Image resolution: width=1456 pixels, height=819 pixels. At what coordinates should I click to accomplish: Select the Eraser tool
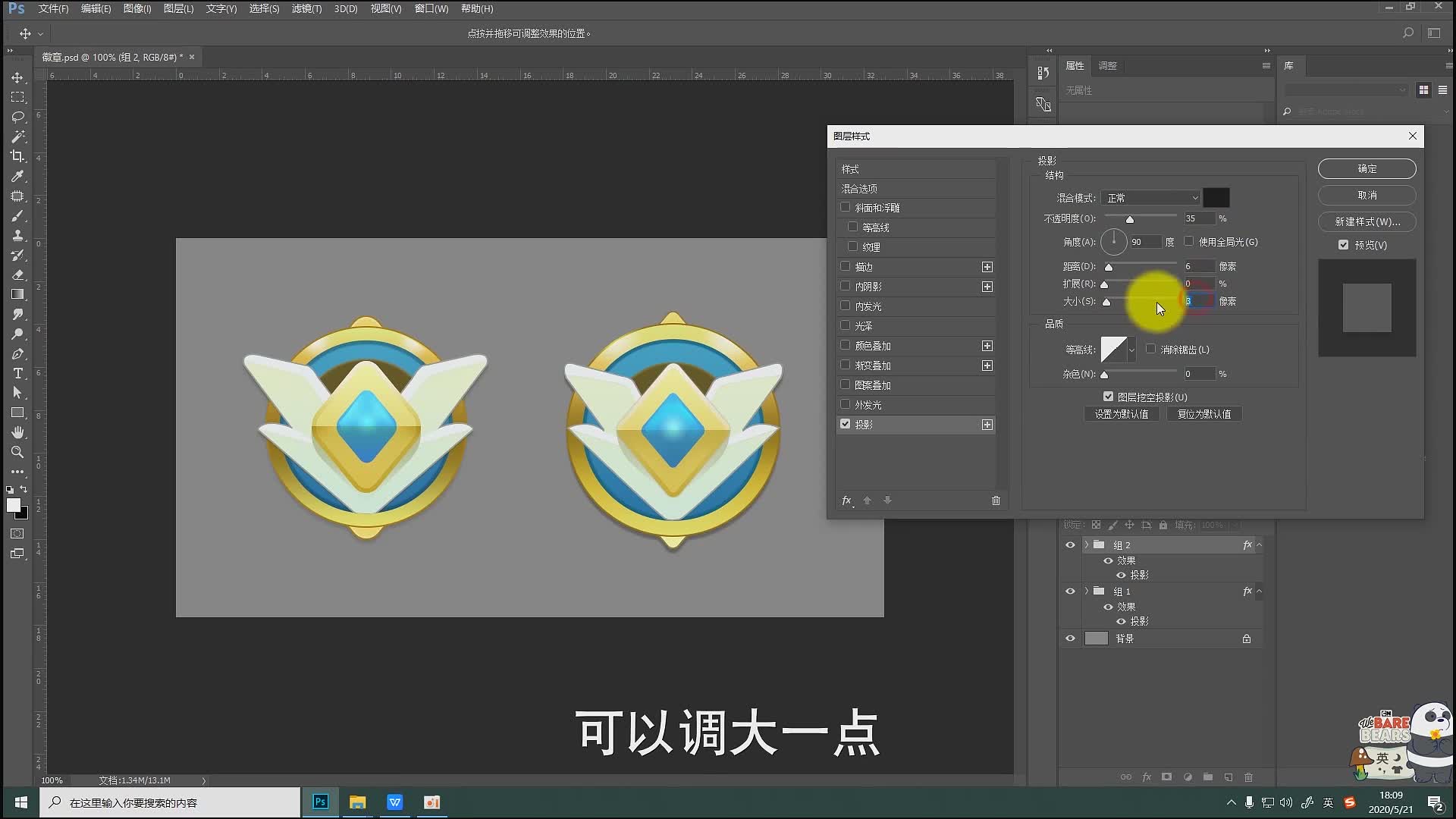click(x=17, y=275)
